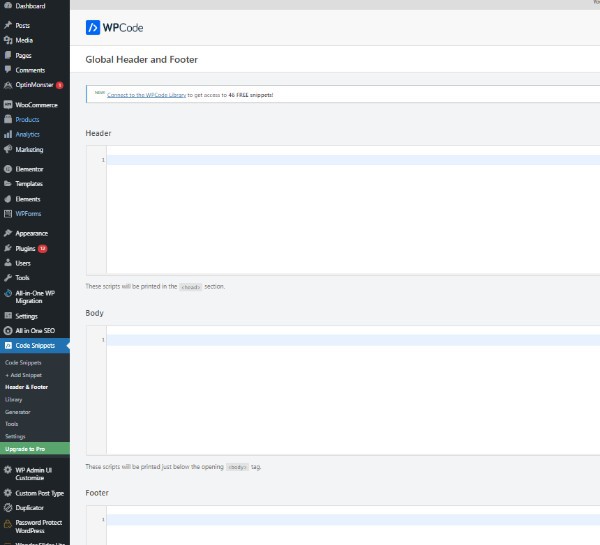This screenshot has height=545, width=600.
Task: Click the OptinMonster monster icon
Action: coord(8,85)
